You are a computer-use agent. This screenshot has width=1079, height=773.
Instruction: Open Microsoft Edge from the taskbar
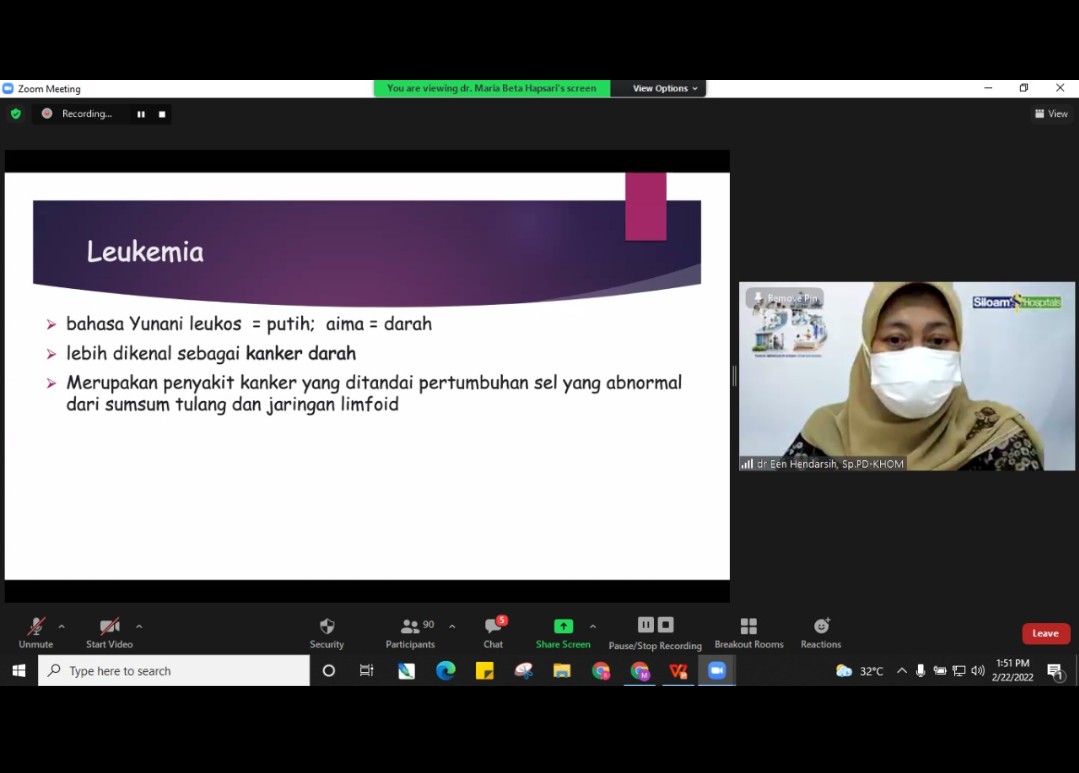click(446, 671)
